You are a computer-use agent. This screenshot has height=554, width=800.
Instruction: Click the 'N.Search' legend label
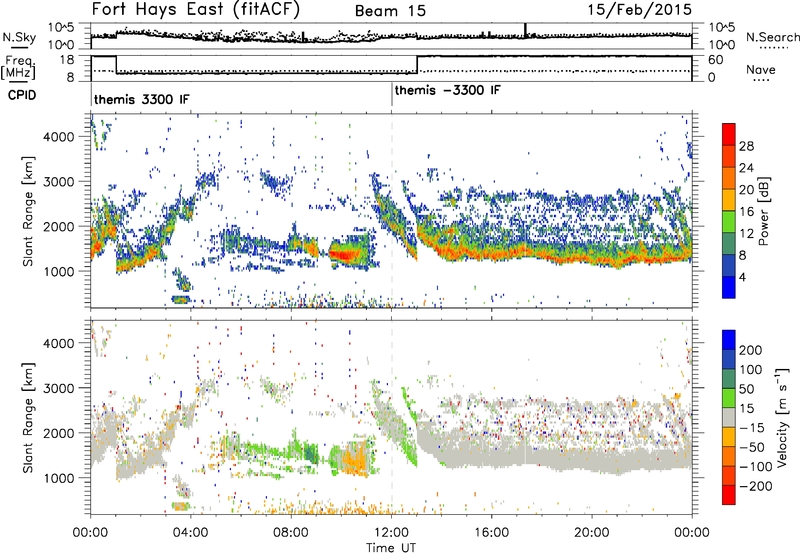[772, 37]
